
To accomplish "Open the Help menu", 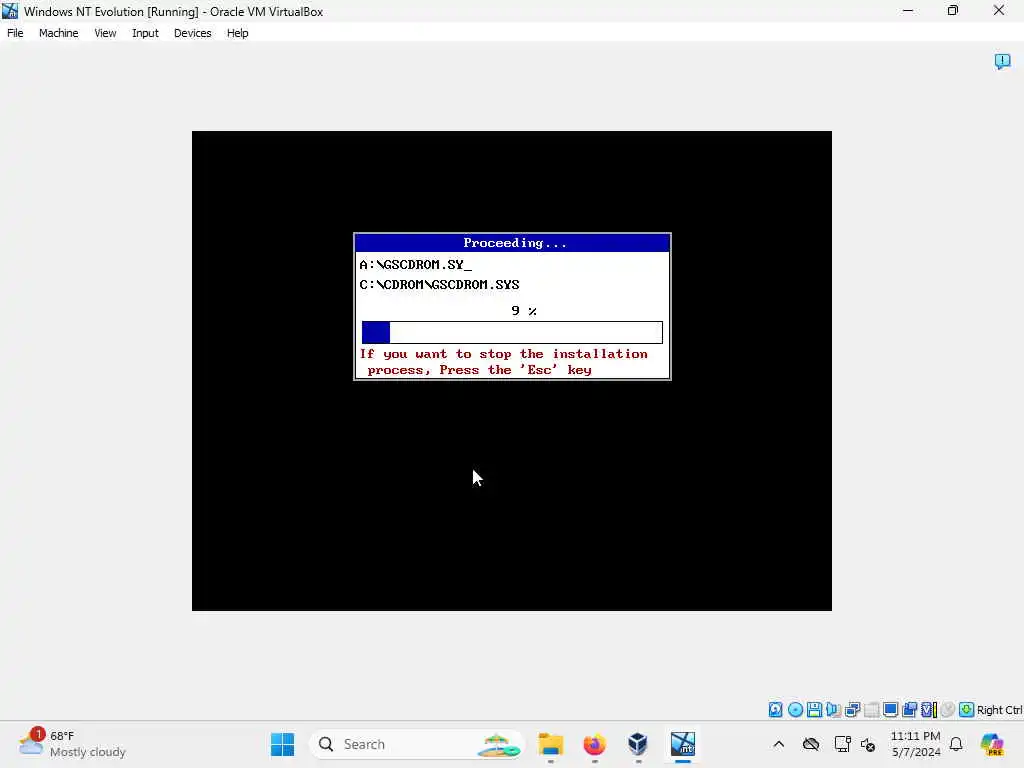I will (238, 33).
